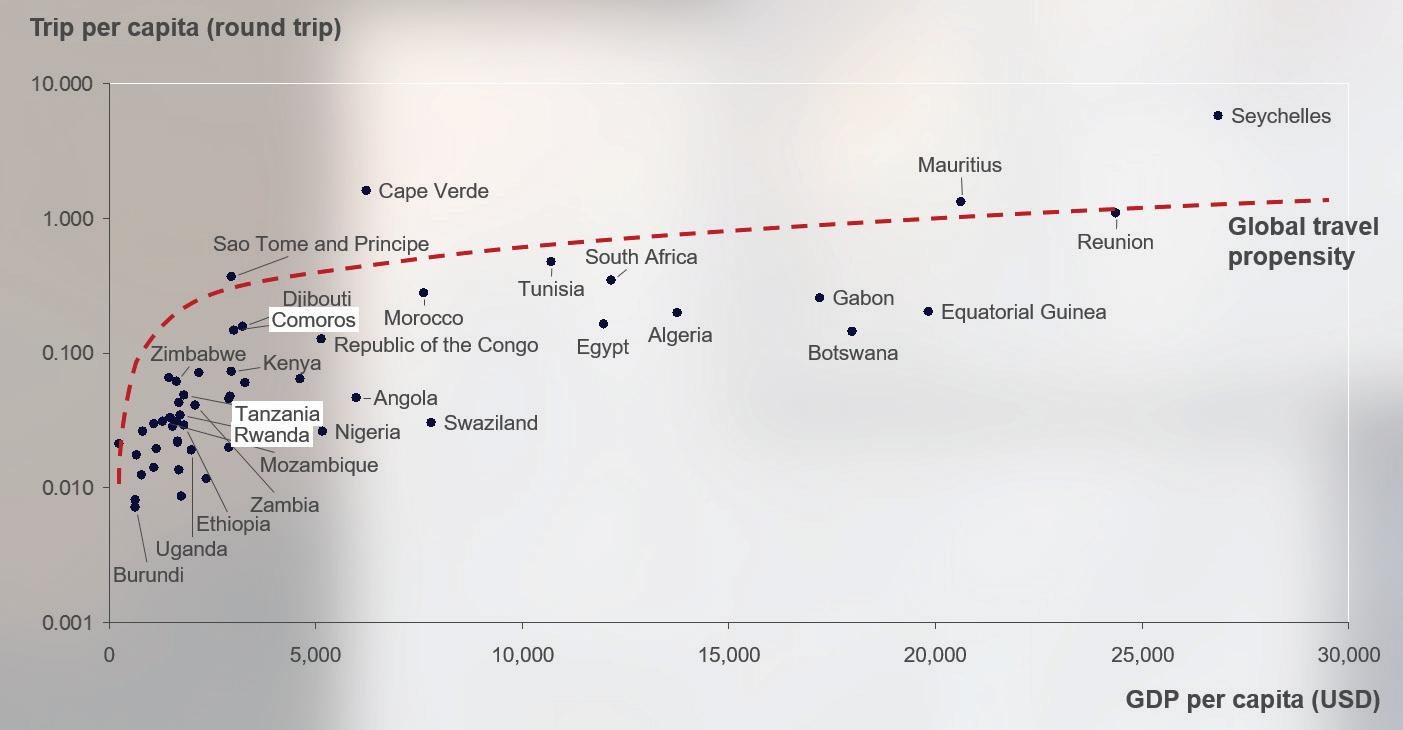Click the Equatorial Guinea data point
The width and height of the screenshot is (1403, 730).
pyautogui.click(x=928, y=312)
